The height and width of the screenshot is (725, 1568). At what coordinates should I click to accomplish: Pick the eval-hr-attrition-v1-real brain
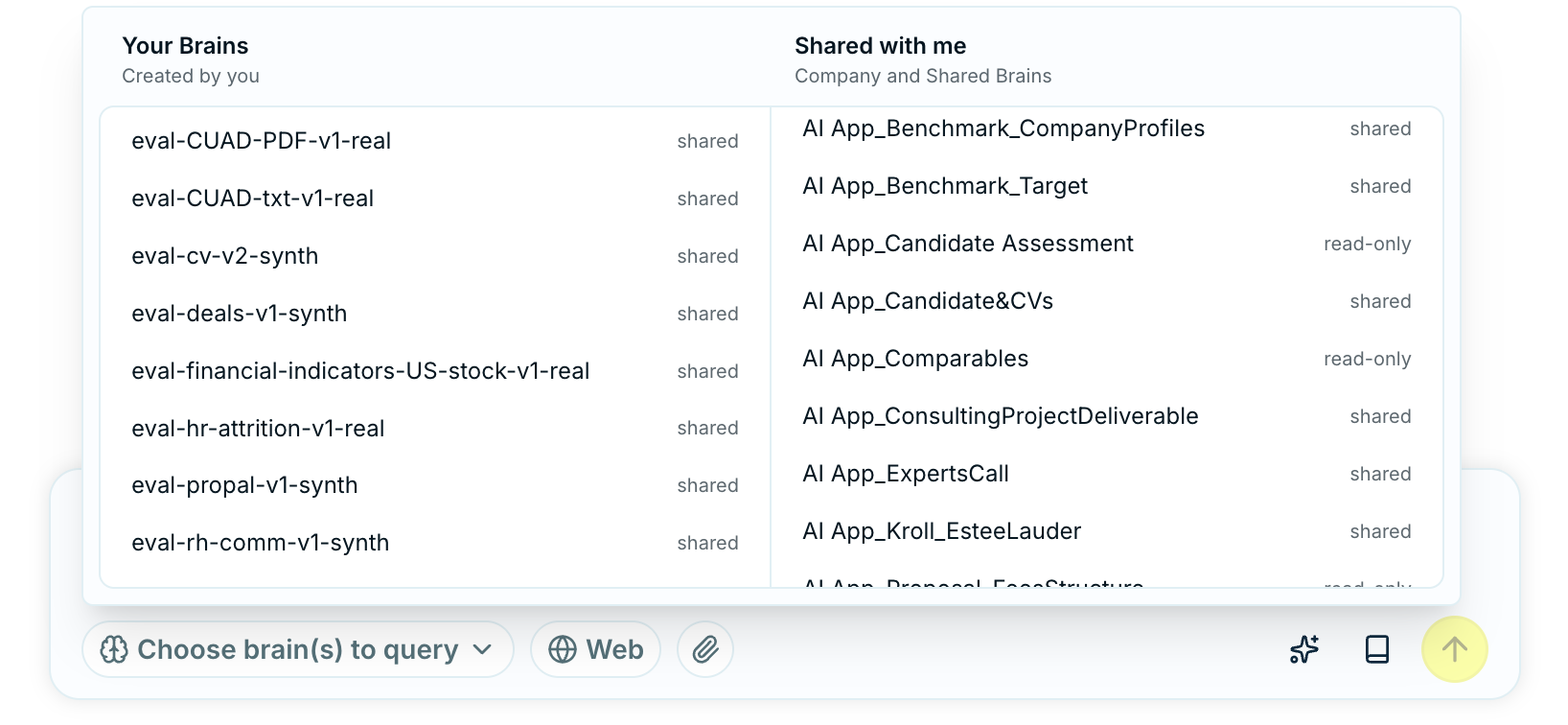[x=435, y=429]
